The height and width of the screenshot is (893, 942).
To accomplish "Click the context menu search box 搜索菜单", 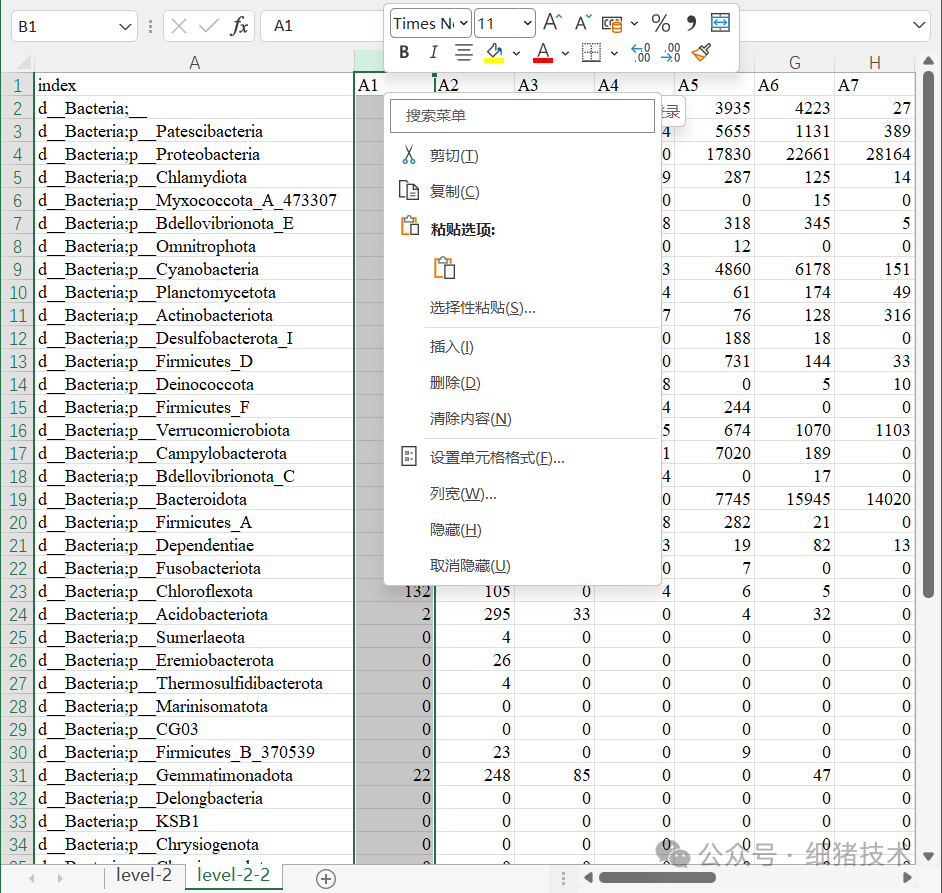I will click(x=522, y=115).
